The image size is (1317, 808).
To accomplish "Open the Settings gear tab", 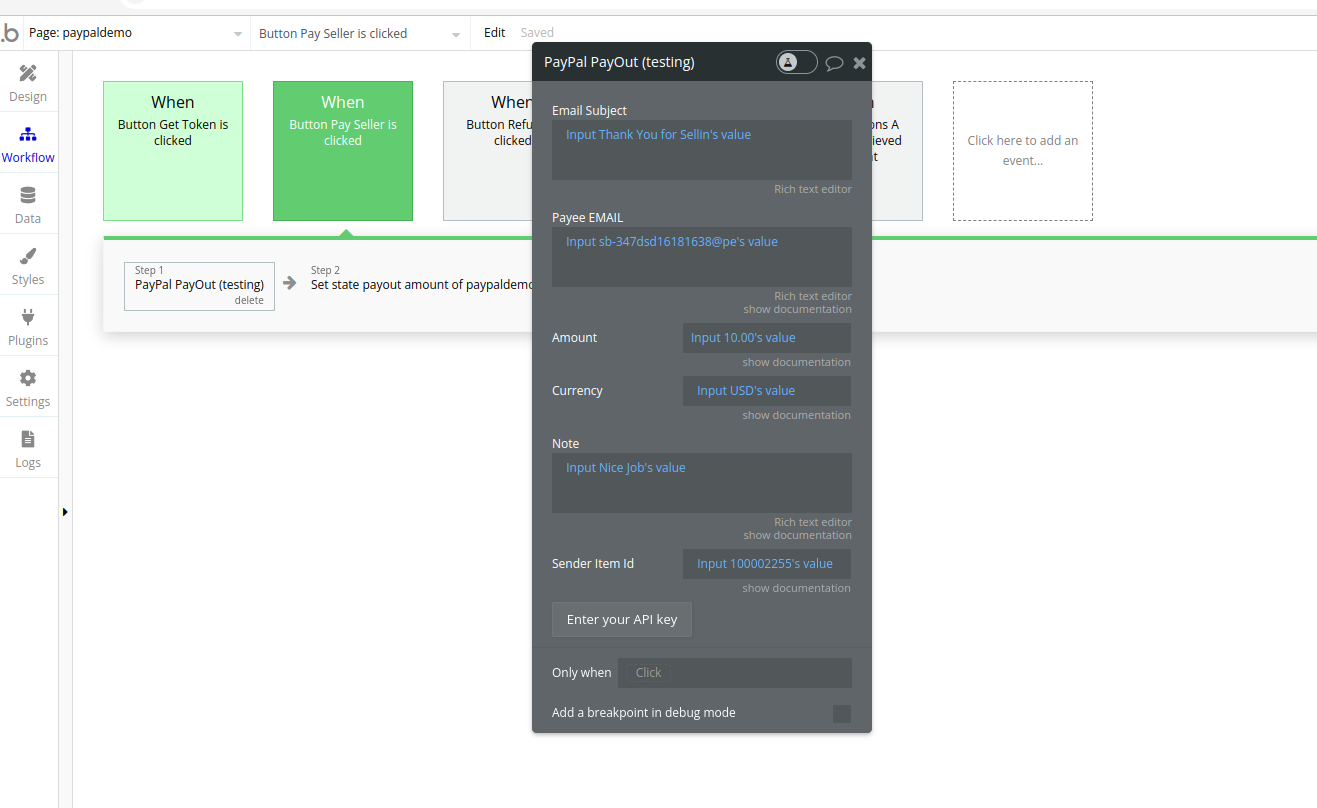I will click(x=28, y=388).
